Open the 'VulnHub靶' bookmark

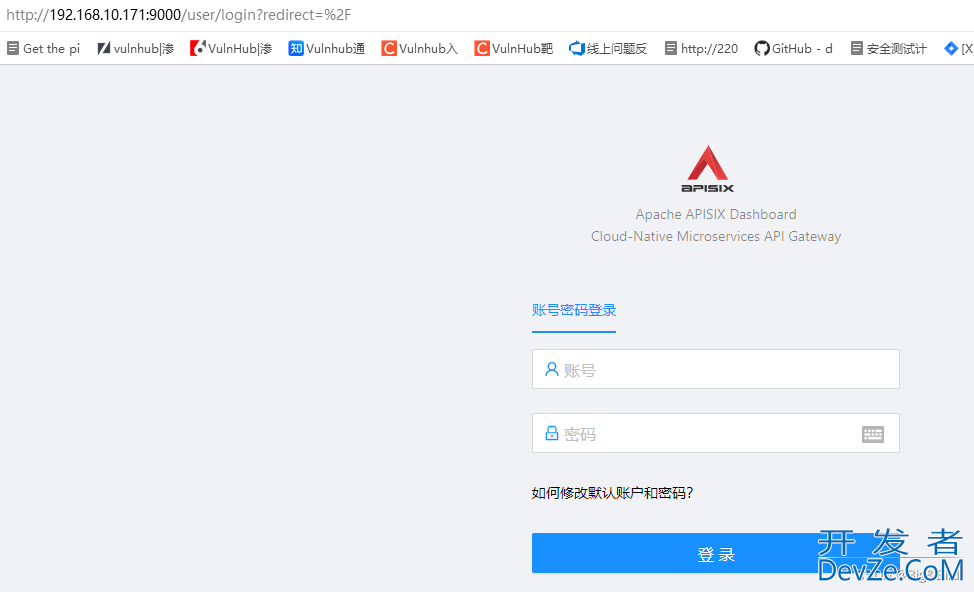pos(513,48)
